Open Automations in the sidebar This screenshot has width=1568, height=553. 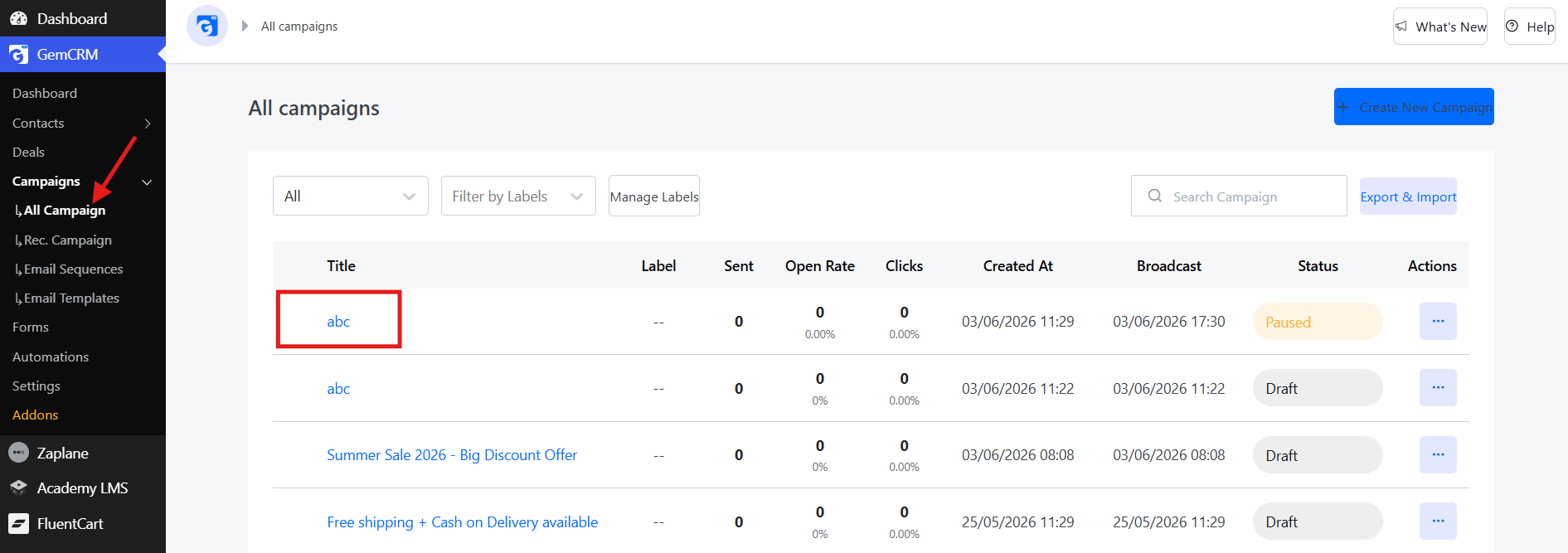(x=51, y=357)
